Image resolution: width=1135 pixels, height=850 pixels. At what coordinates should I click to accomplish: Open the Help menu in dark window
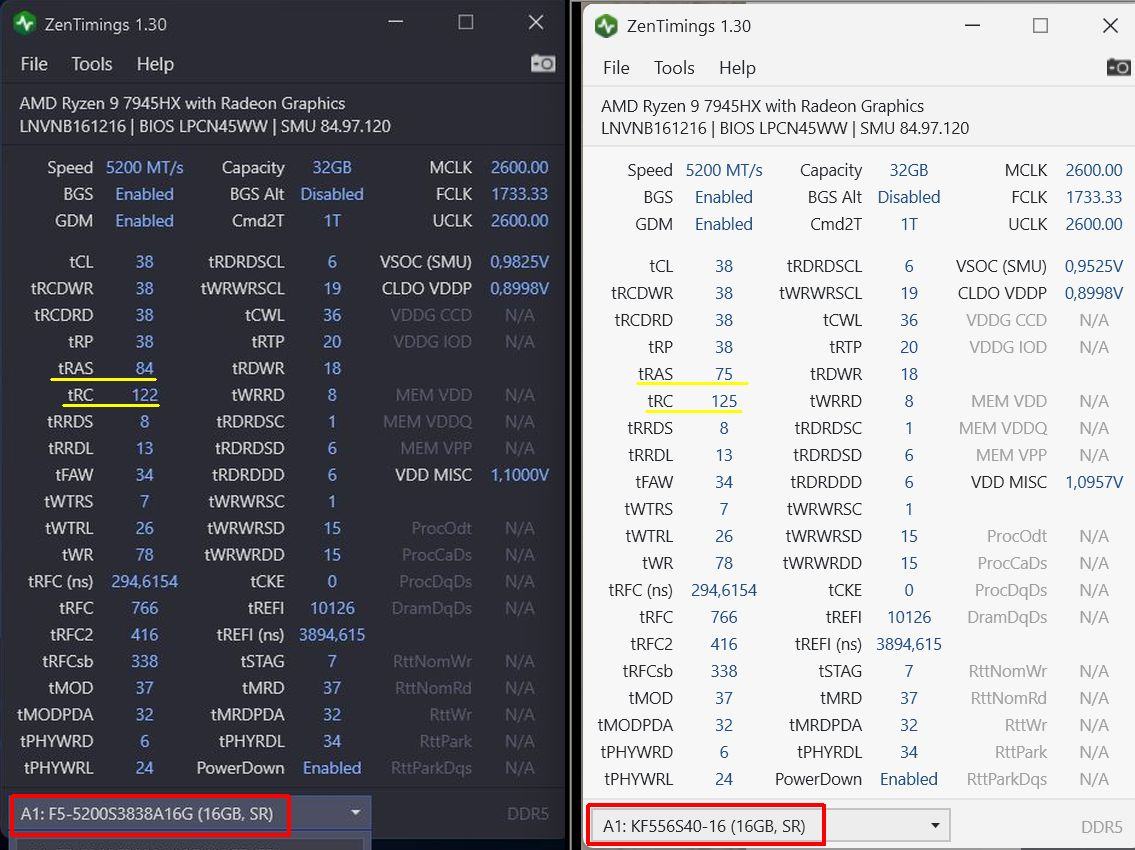pos(155,64)
